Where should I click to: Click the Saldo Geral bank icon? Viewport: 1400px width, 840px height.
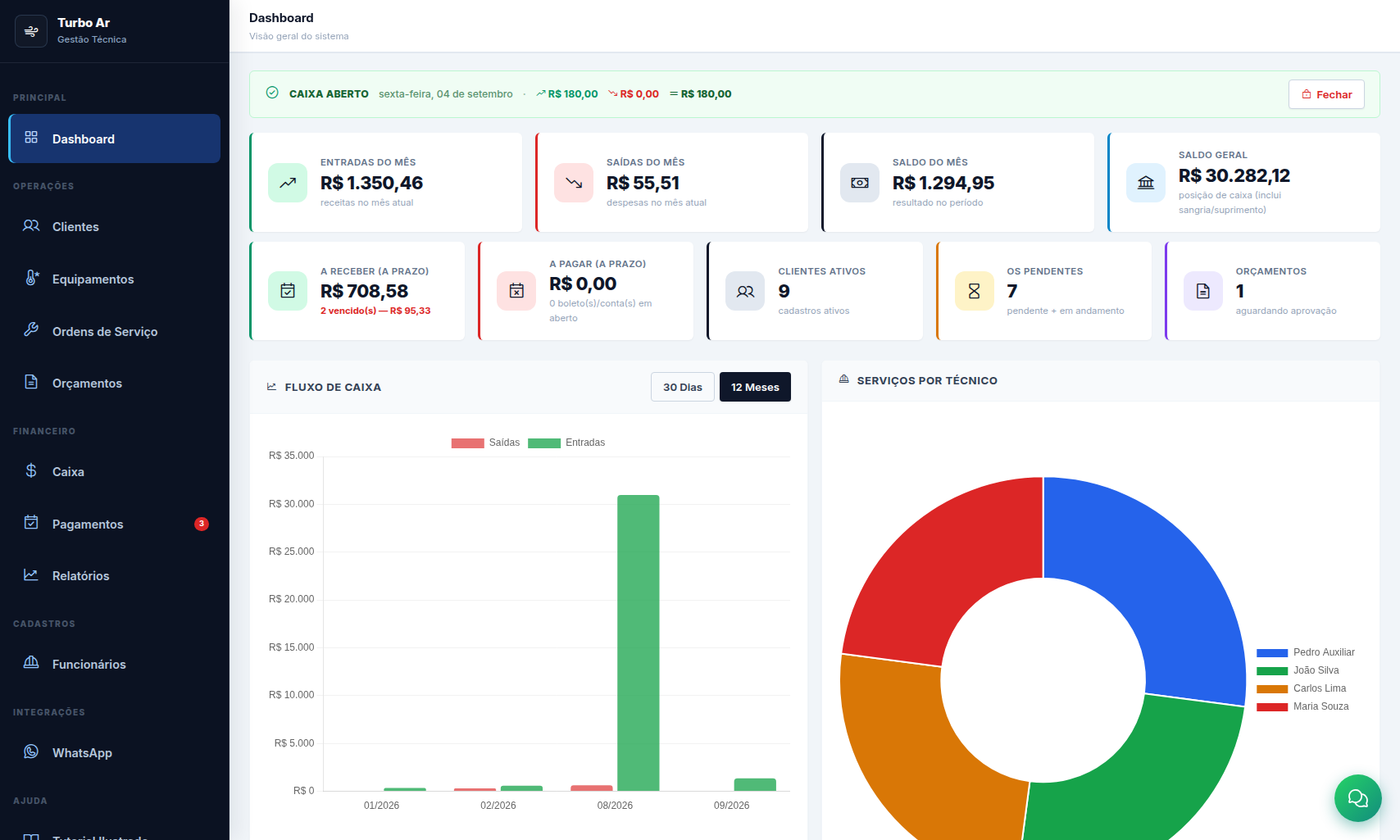click(1146, 183)
